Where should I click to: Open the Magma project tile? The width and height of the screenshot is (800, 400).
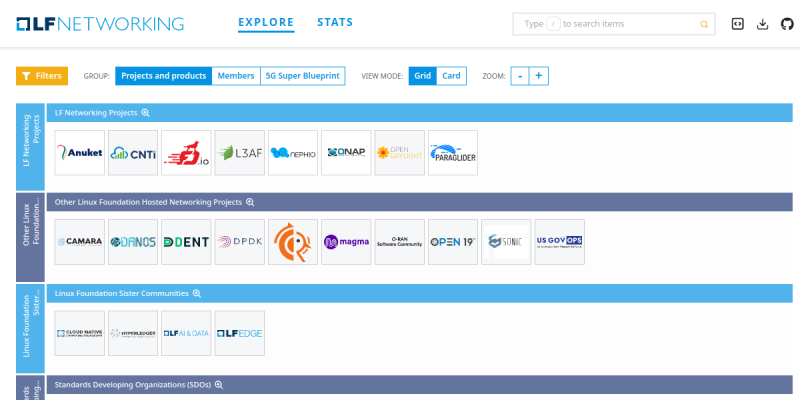tap(346, 242)
